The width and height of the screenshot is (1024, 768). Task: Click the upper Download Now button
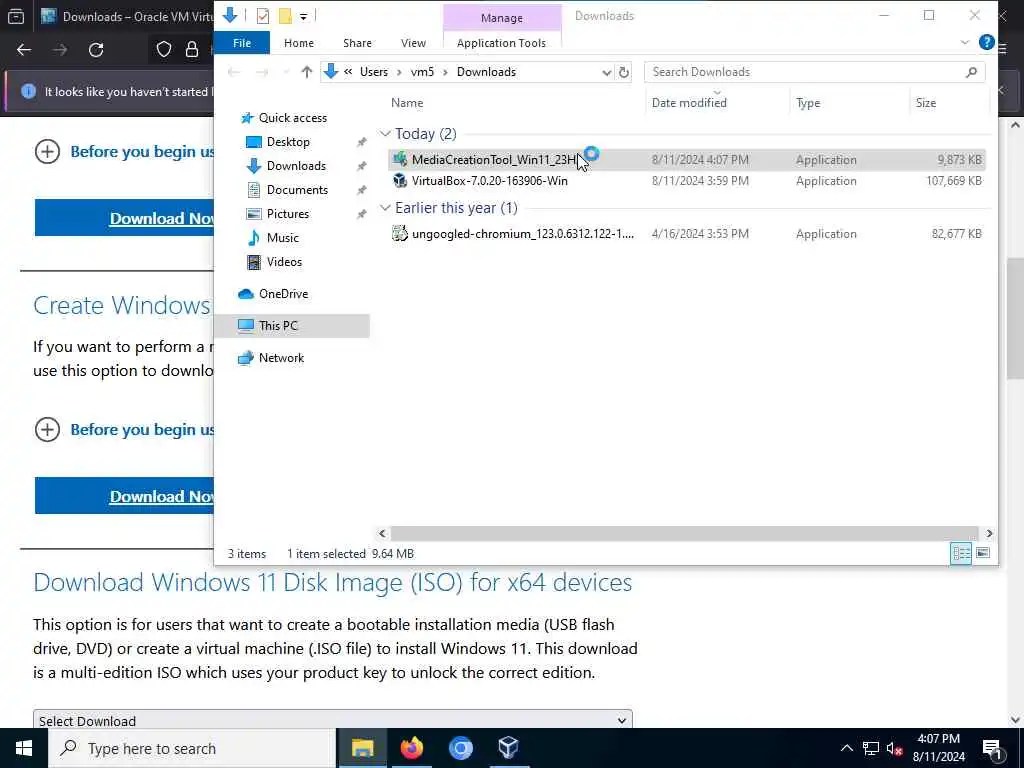[124, 218]
